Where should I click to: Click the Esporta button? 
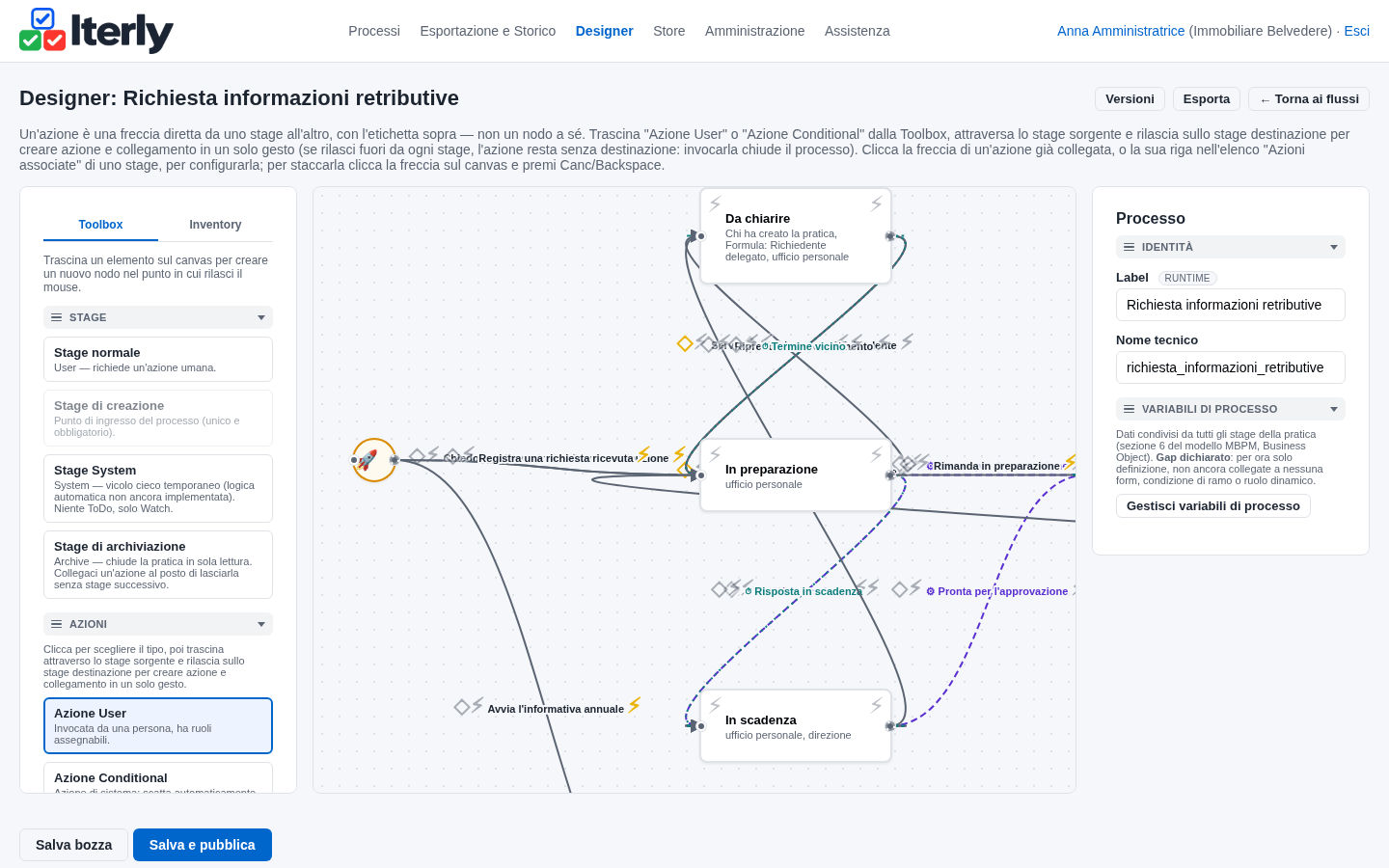(x=1207, y=99)
